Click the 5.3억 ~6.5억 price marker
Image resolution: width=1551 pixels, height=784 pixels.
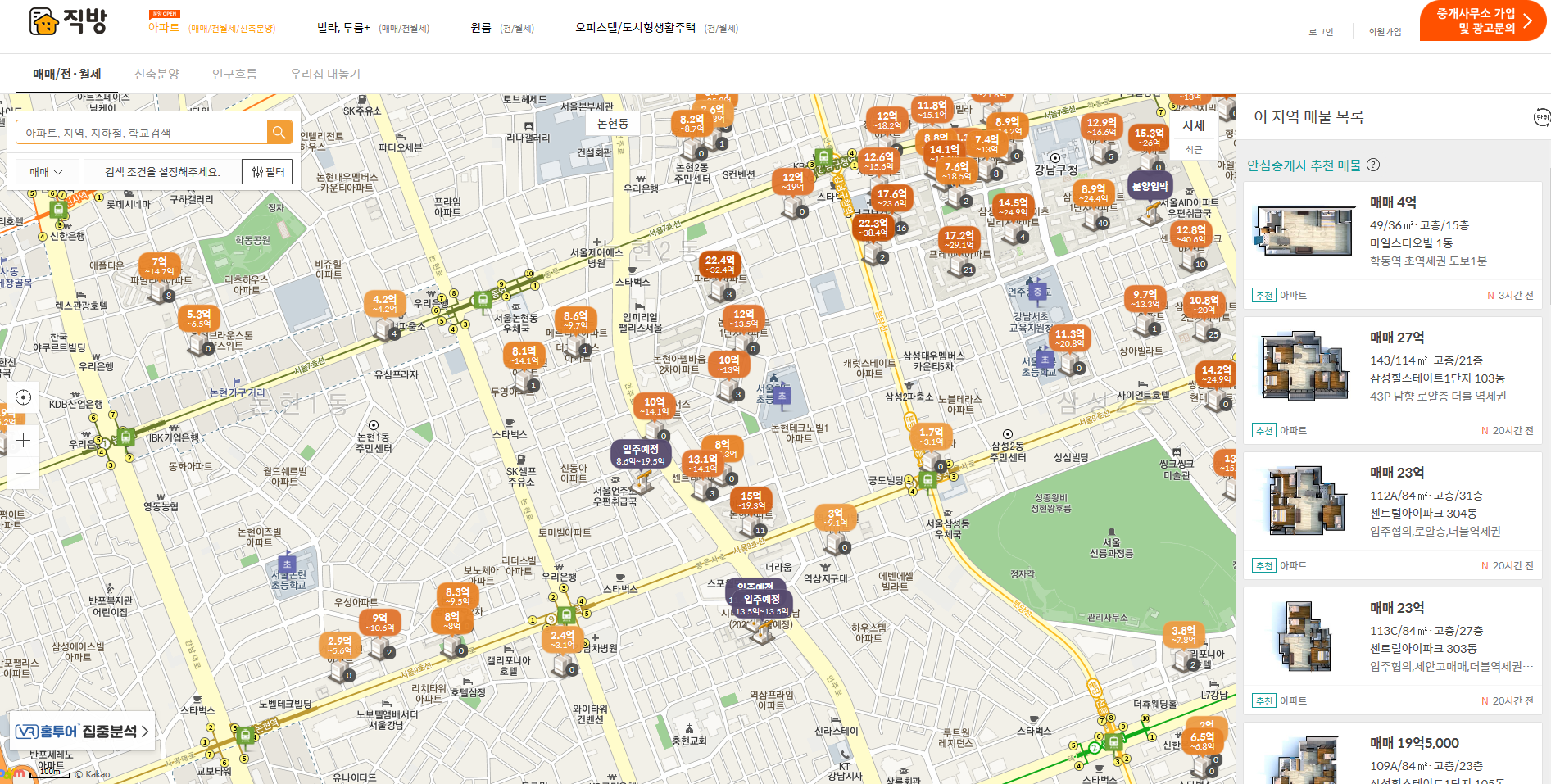click(x=198, y=319)
